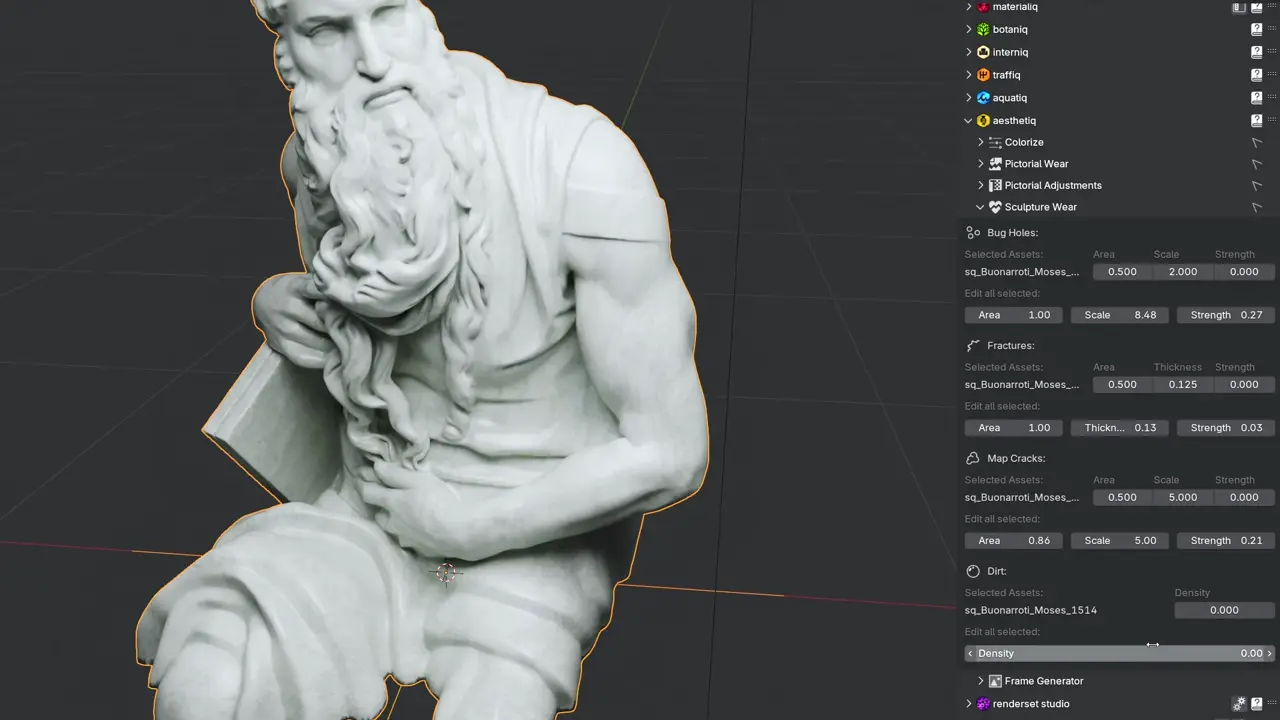Click the Pictorial Wear icon
Viewport: 1280px width, 720px height.
coord(995,164)
